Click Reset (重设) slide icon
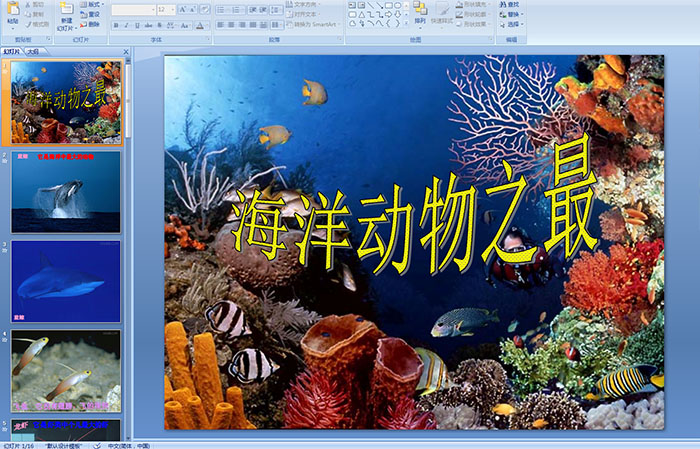This screenshot has width=700, height=449. coord(83,15)
